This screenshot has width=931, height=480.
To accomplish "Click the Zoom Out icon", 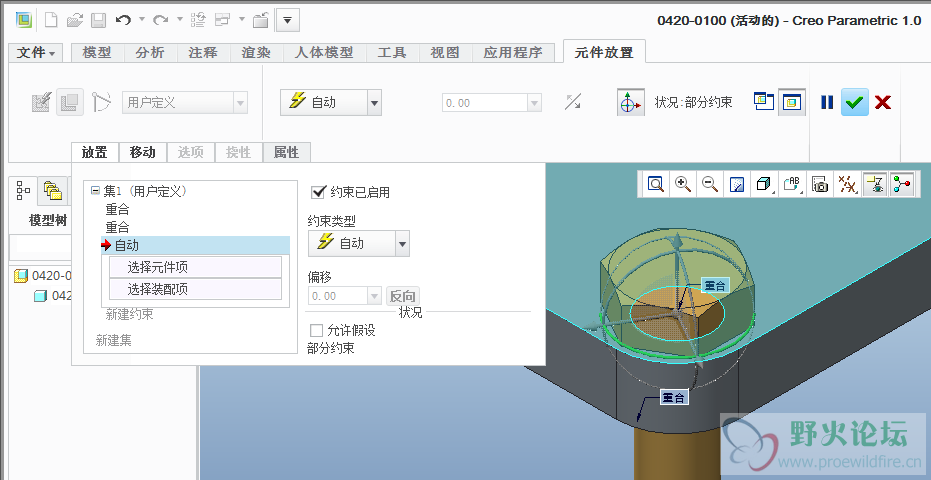I will tap(710, 184).
